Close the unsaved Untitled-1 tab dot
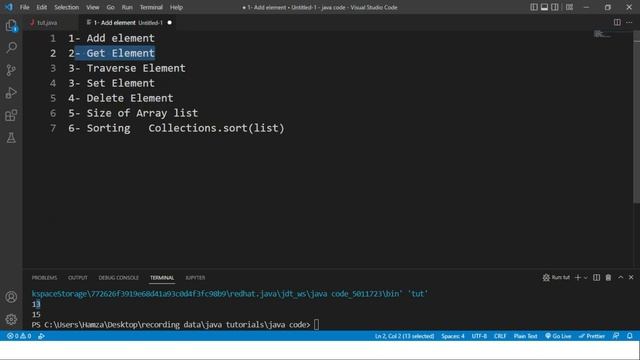This screenshot has height=360, width=640. point(169,23)
